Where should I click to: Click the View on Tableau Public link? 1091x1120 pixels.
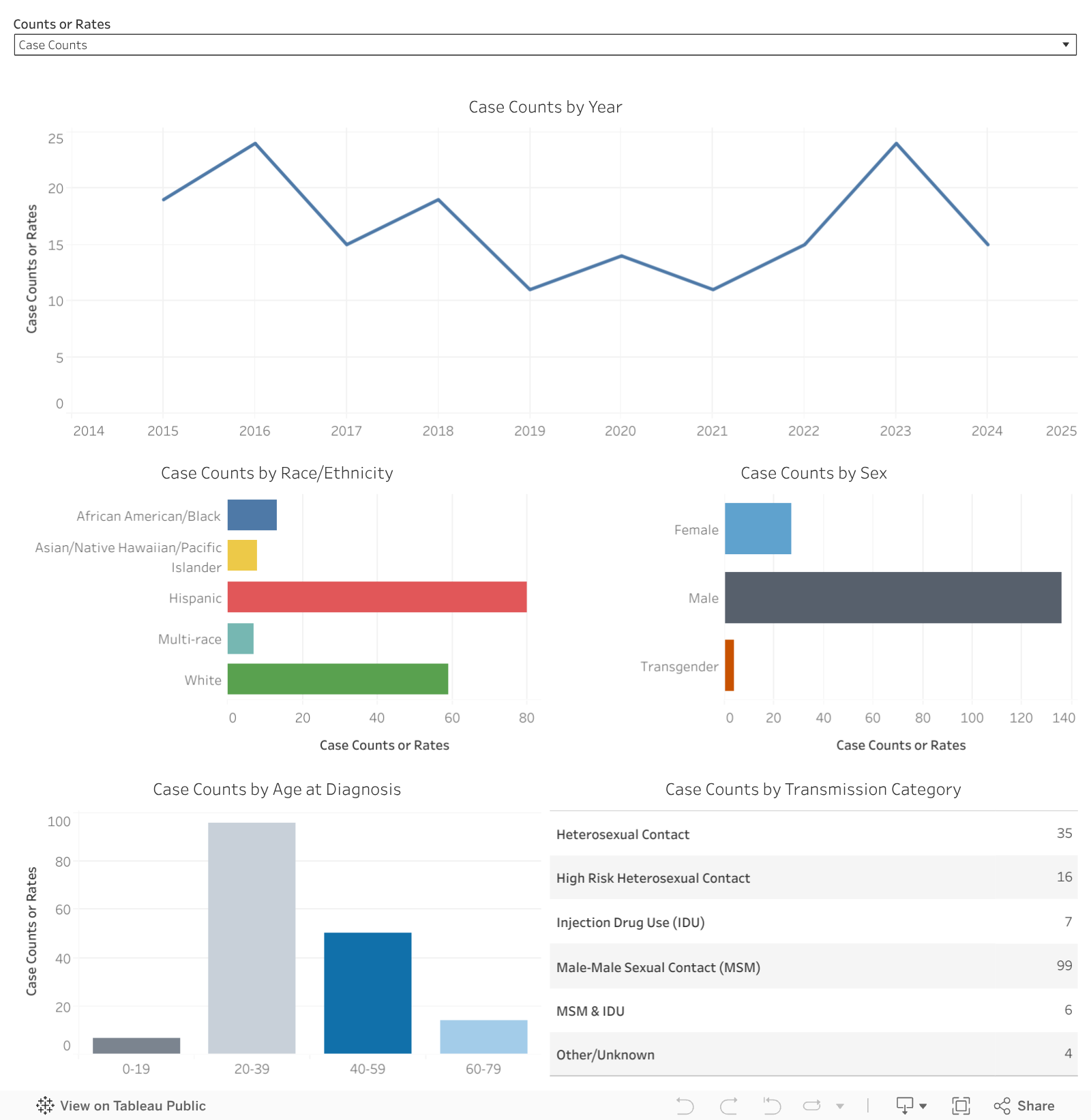pos(132,1106)
